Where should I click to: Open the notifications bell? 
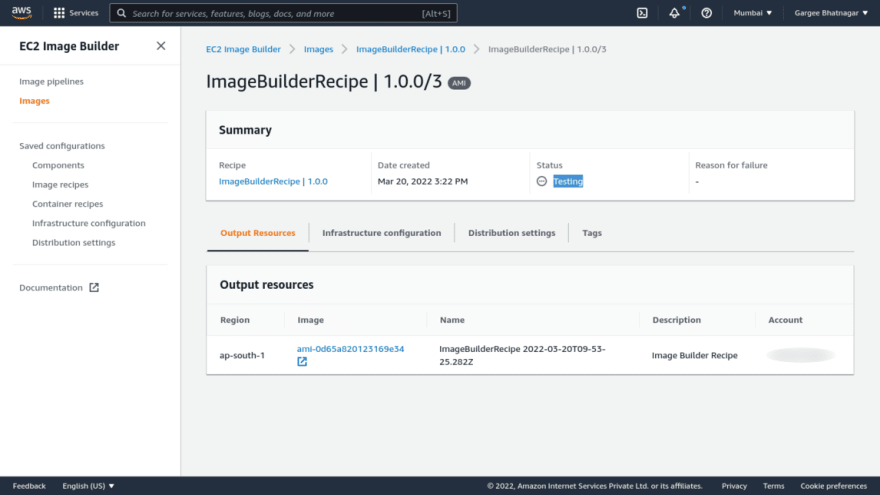(x=675, y=13)
